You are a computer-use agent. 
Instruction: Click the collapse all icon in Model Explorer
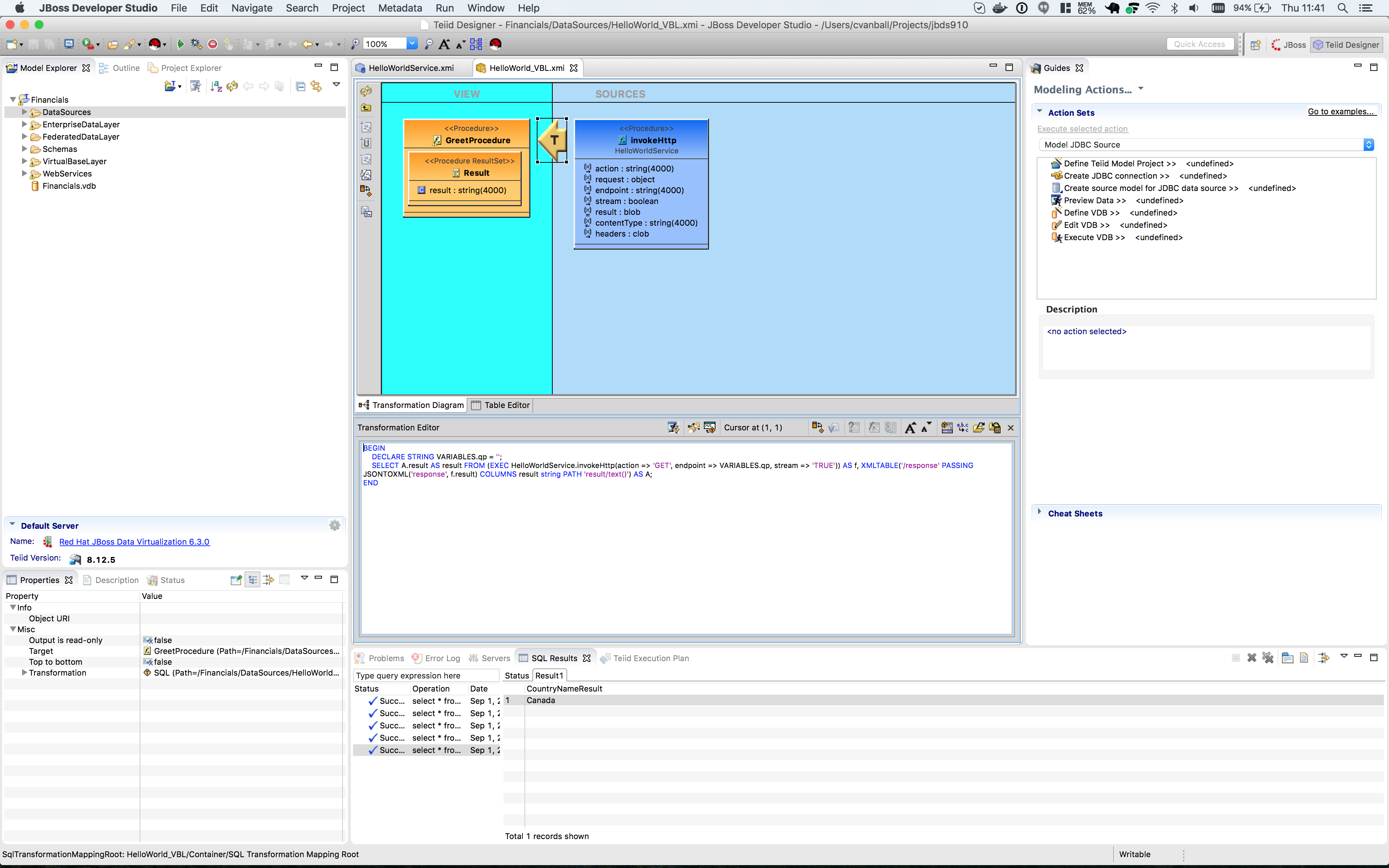(300, 86)
